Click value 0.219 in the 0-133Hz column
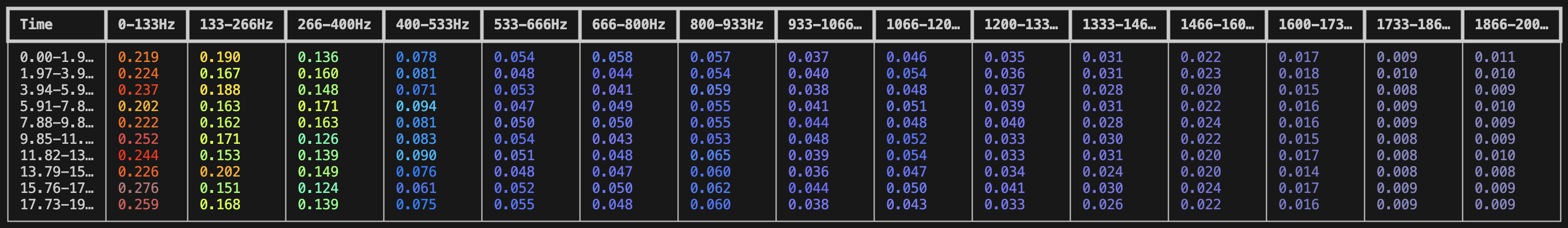The height and width of the screenshot is (228, 1568). [138, 57]
